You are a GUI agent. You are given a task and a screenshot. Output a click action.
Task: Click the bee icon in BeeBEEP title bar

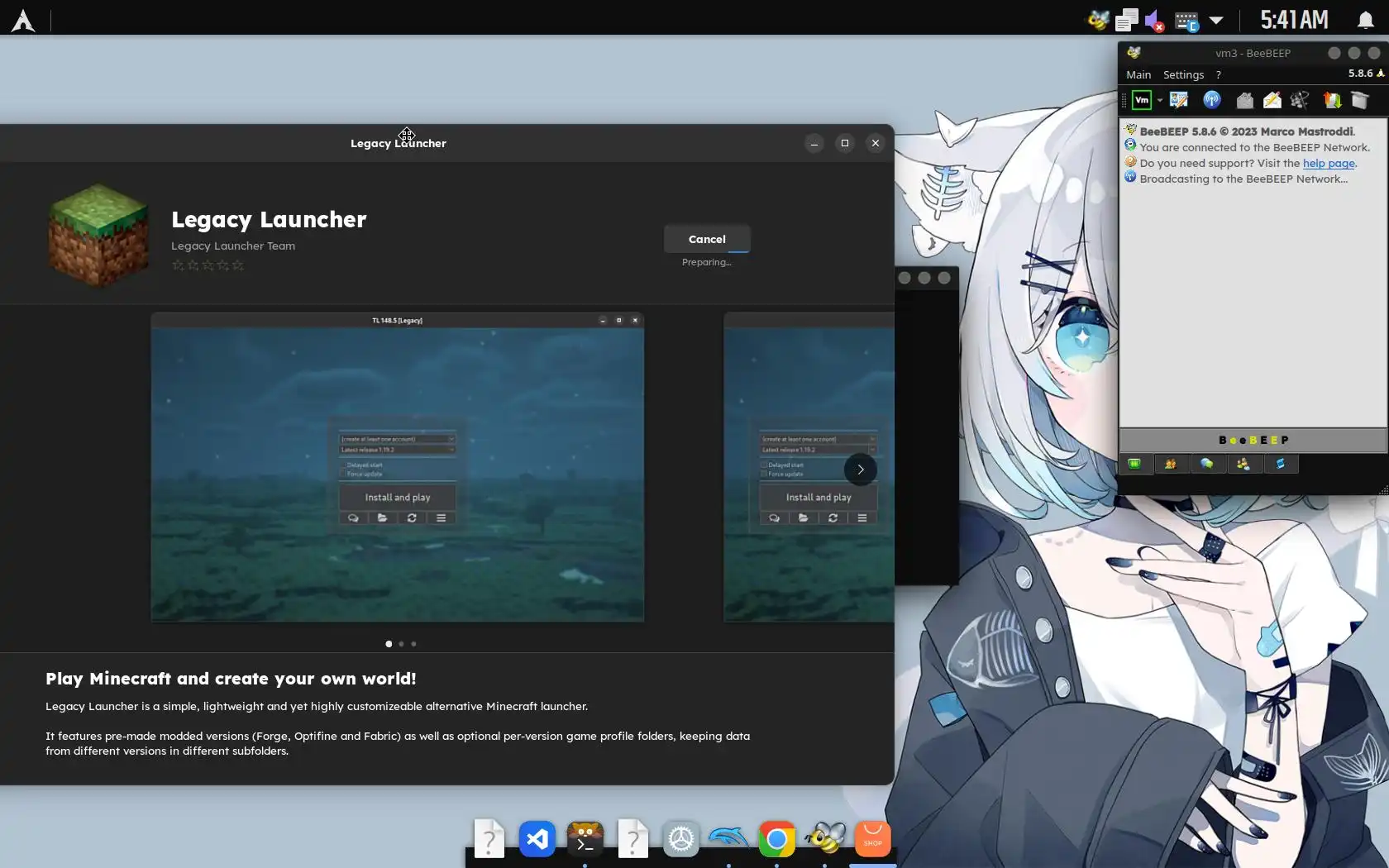(1134, 53)
